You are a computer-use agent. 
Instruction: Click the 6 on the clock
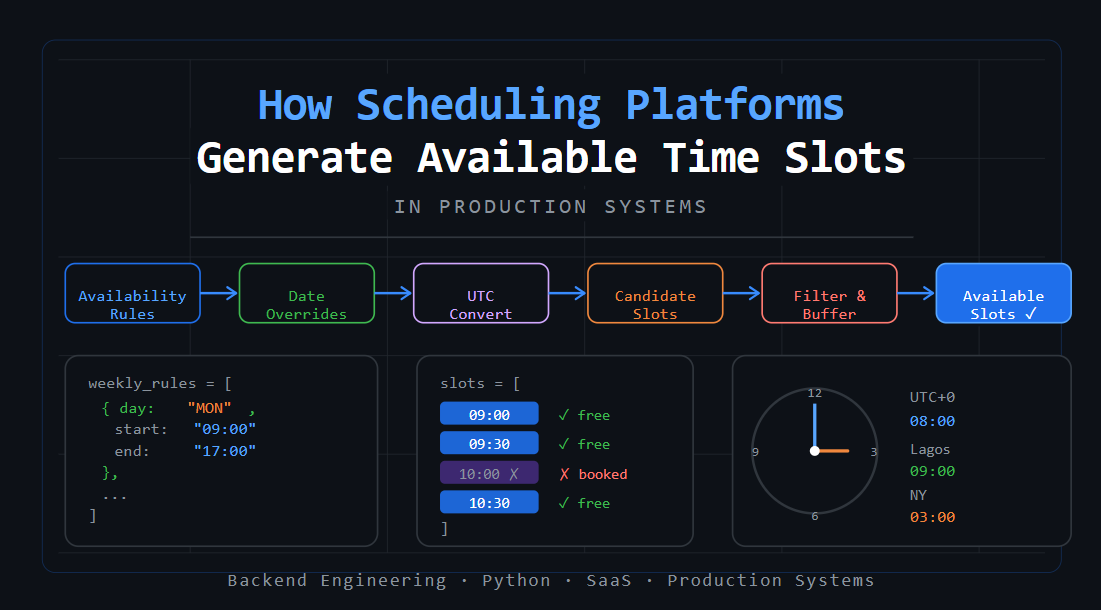click(x=815, y=517)
